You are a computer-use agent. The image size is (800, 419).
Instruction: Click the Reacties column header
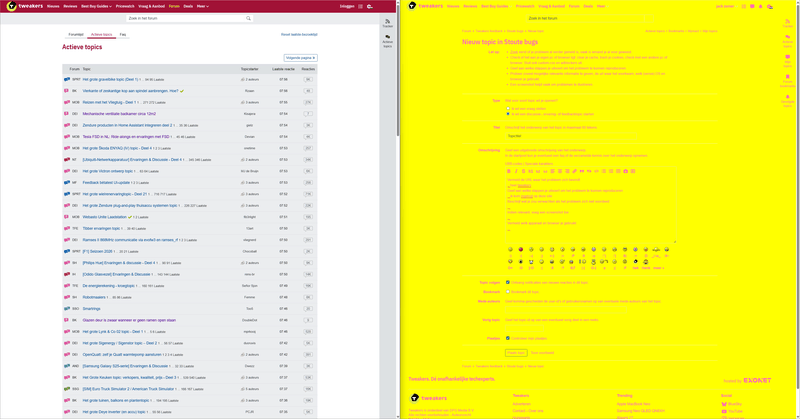coord(308,69)
